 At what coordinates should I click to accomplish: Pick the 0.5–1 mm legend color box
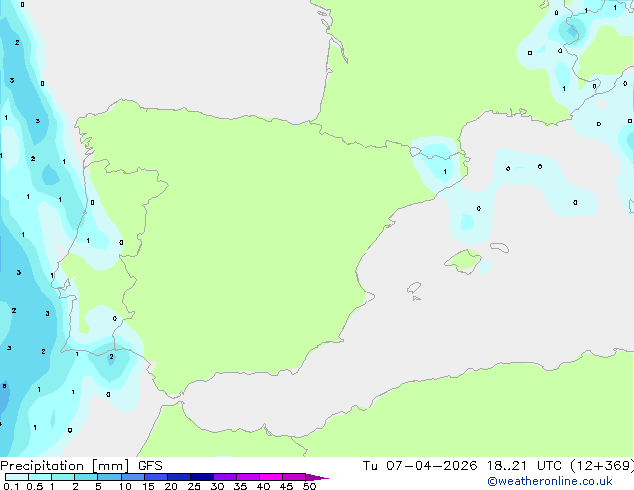tap(40, 477)
